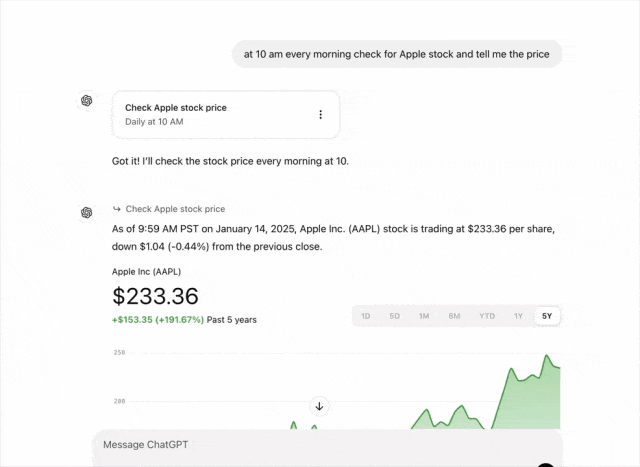Click the "Check Apple stock price" label above response

(x=175, y=209)
